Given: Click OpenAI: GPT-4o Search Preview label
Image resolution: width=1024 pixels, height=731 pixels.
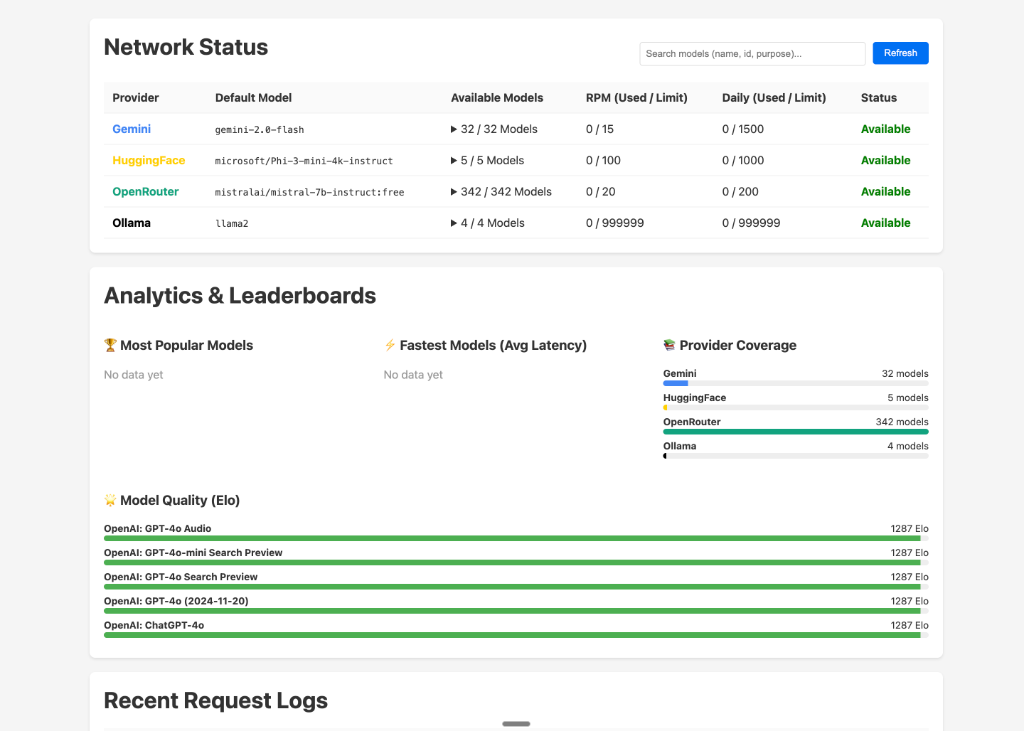Looking at the screenshot, I should (181, 577).
